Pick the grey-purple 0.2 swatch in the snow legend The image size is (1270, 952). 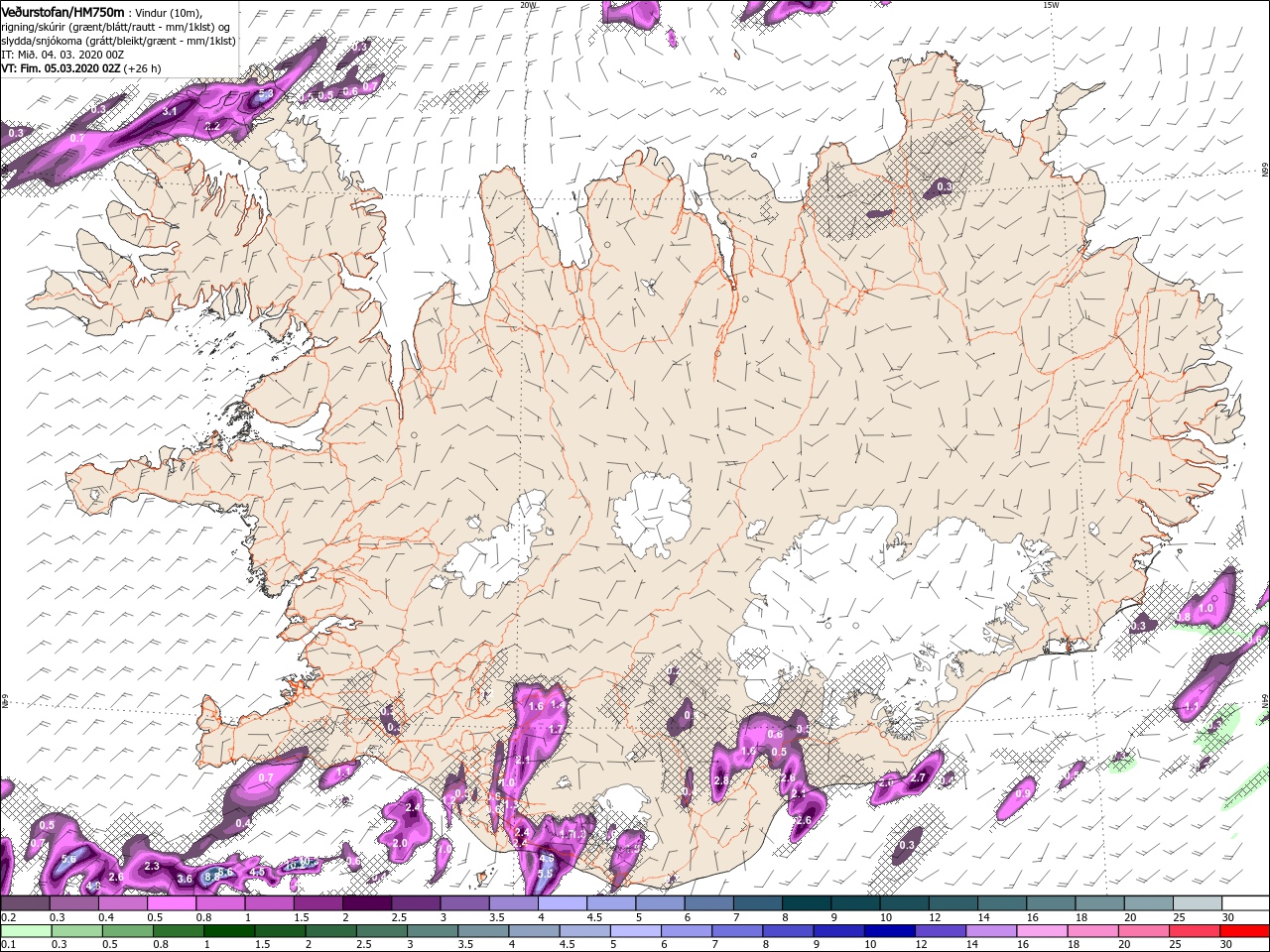[x=26, y=903]
